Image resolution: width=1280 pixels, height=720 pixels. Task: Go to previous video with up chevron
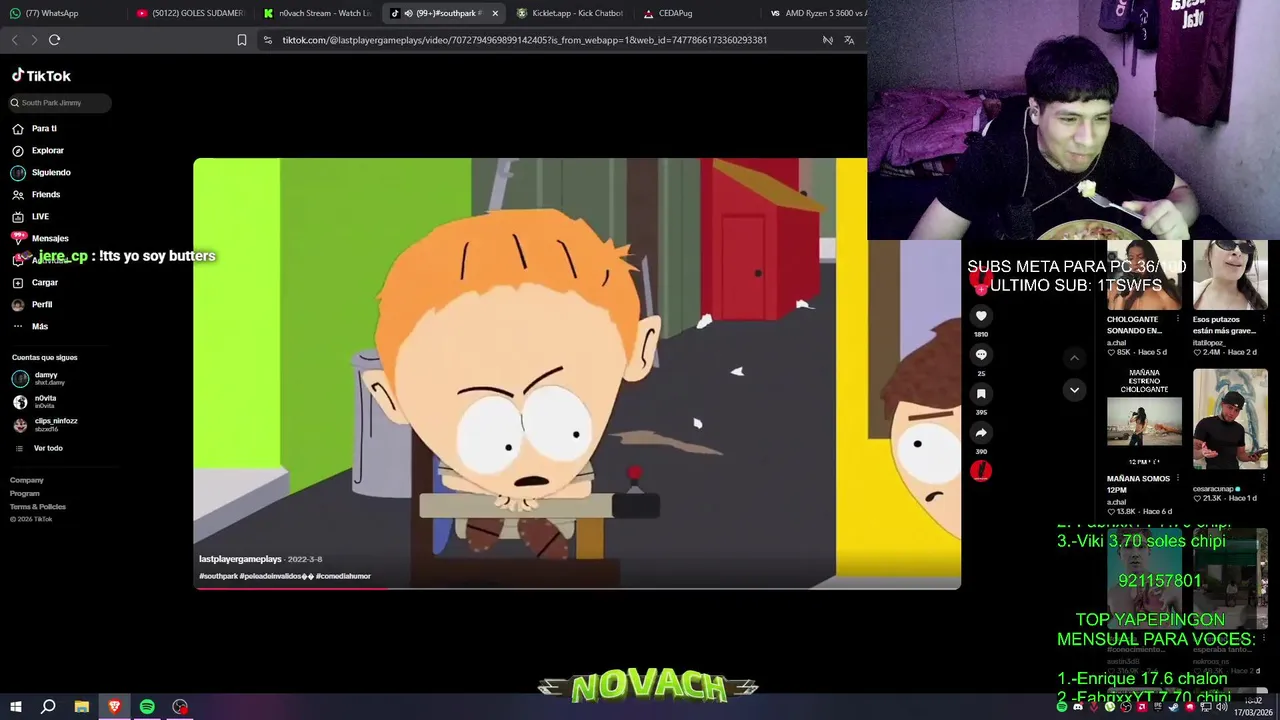(1074, 358)
